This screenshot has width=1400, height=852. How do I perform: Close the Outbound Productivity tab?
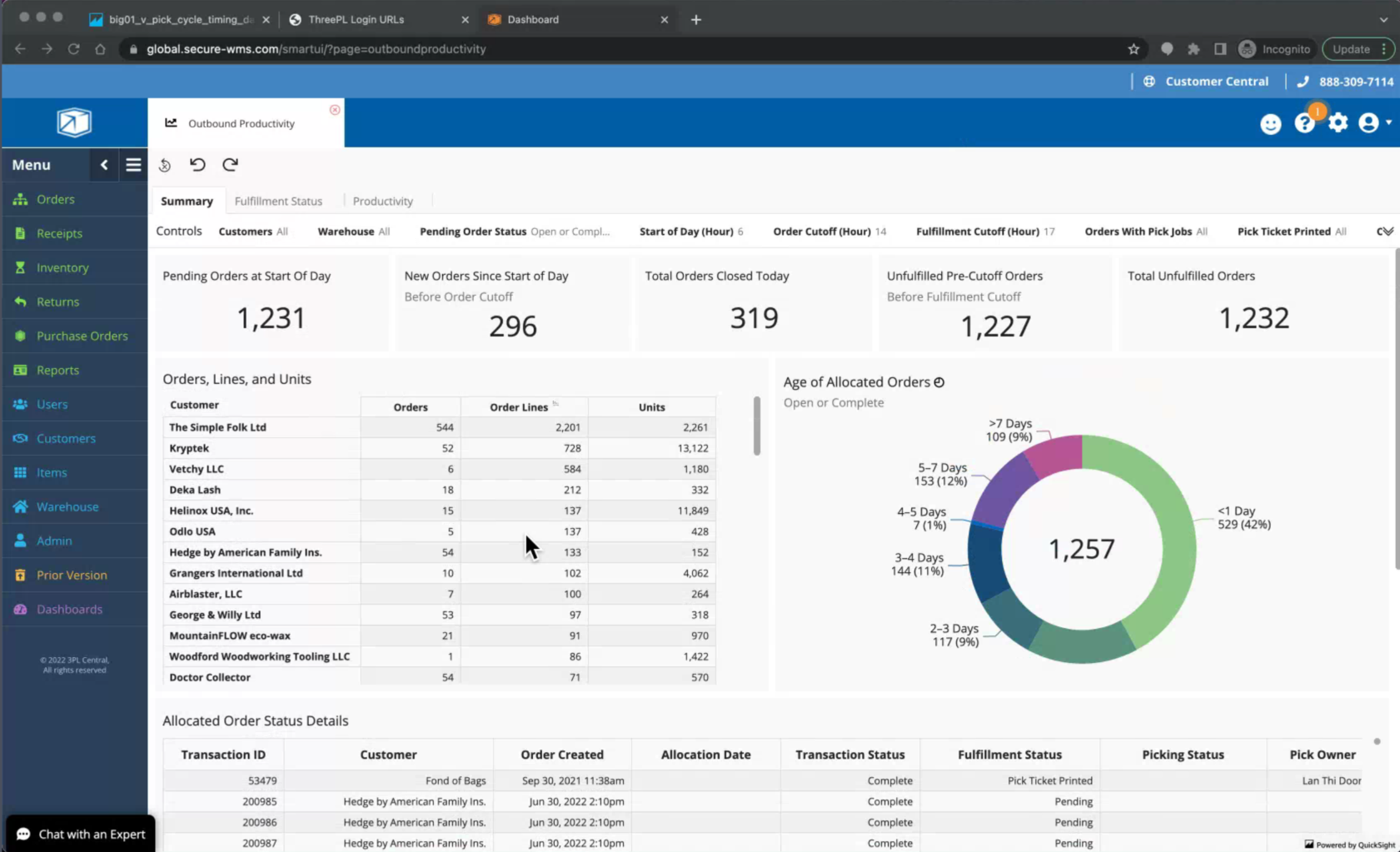point(335,110)
